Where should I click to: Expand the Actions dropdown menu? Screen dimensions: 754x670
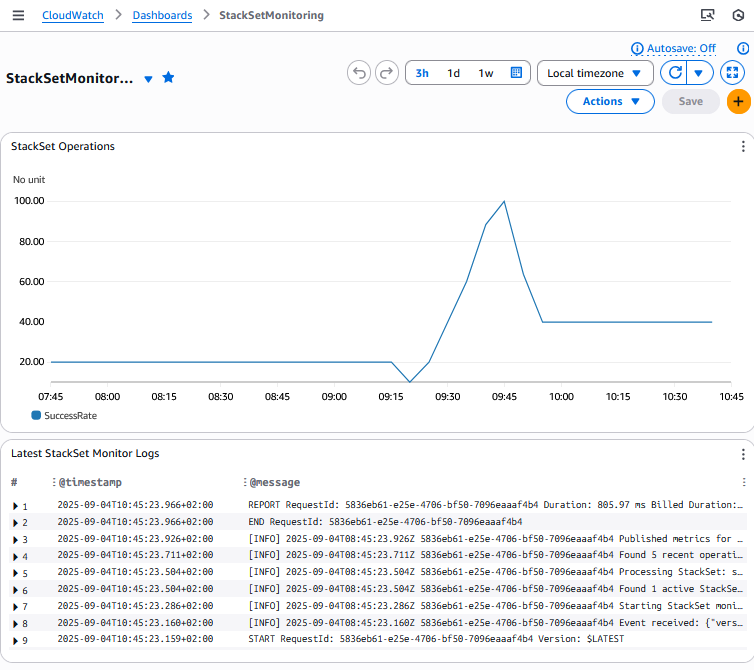610,101
